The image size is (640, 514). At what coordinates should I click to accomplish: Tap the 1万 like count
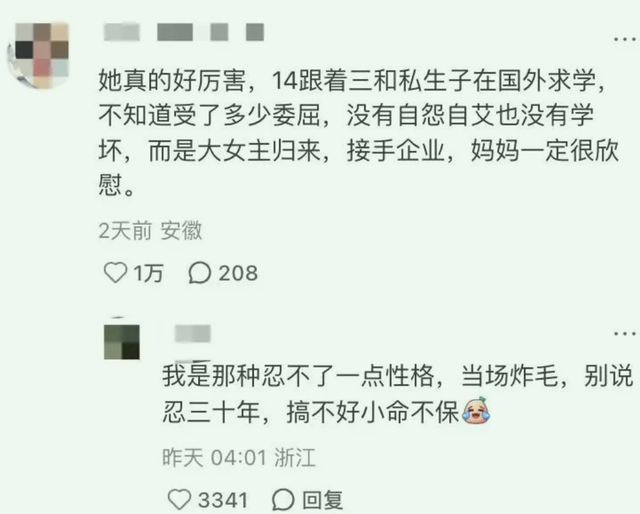pos(149,273)
